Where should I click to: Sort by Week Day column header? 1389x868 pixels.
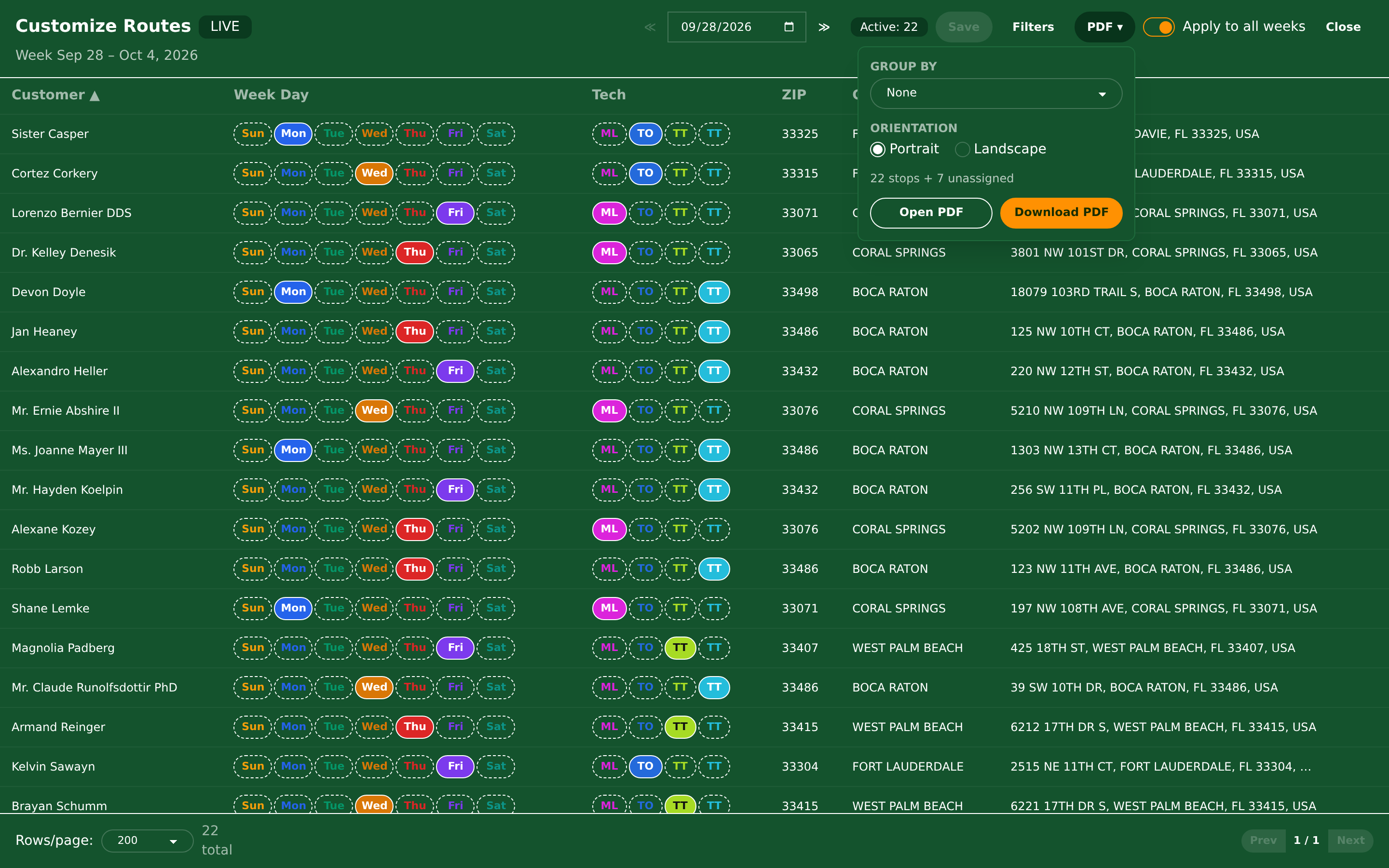(x=271, y=95)
